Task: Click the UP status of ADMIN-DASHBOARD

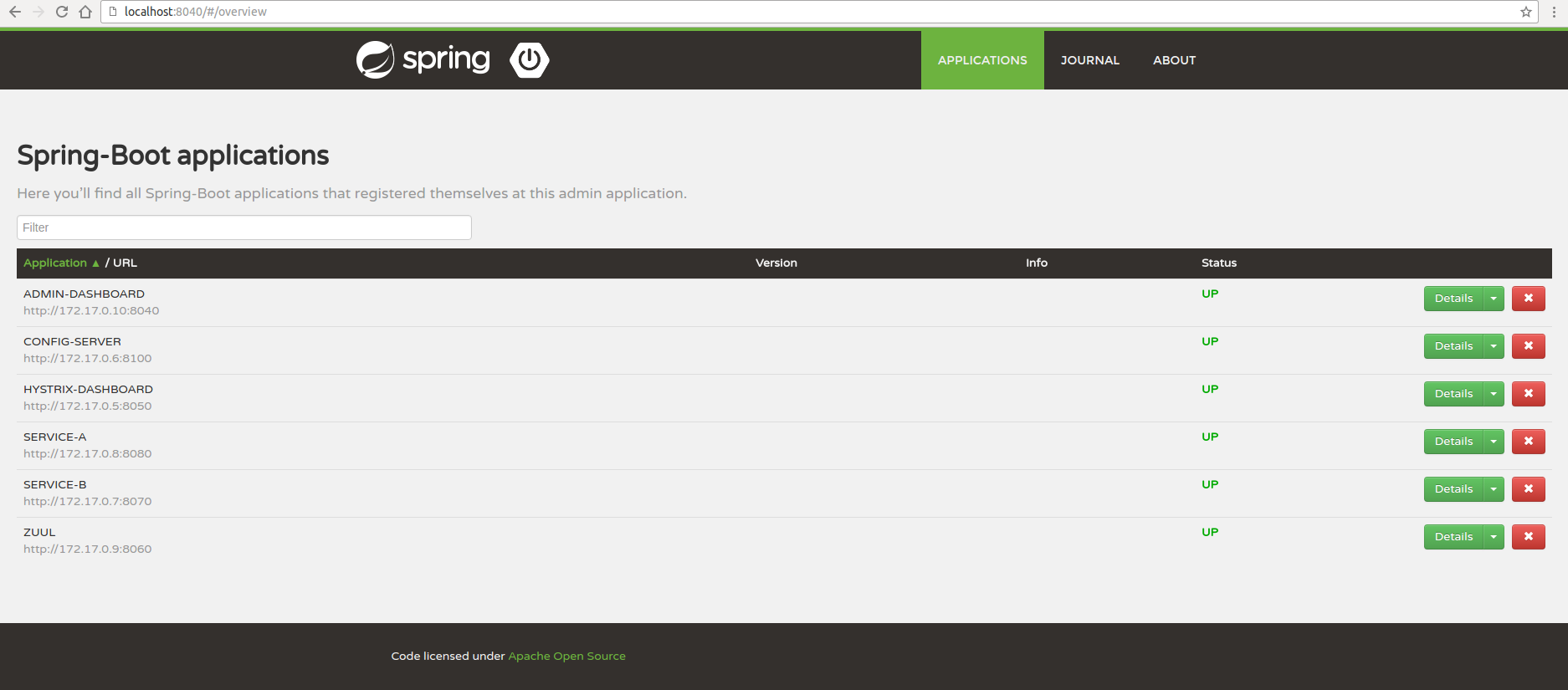Action: click(x=1210, y=294)
